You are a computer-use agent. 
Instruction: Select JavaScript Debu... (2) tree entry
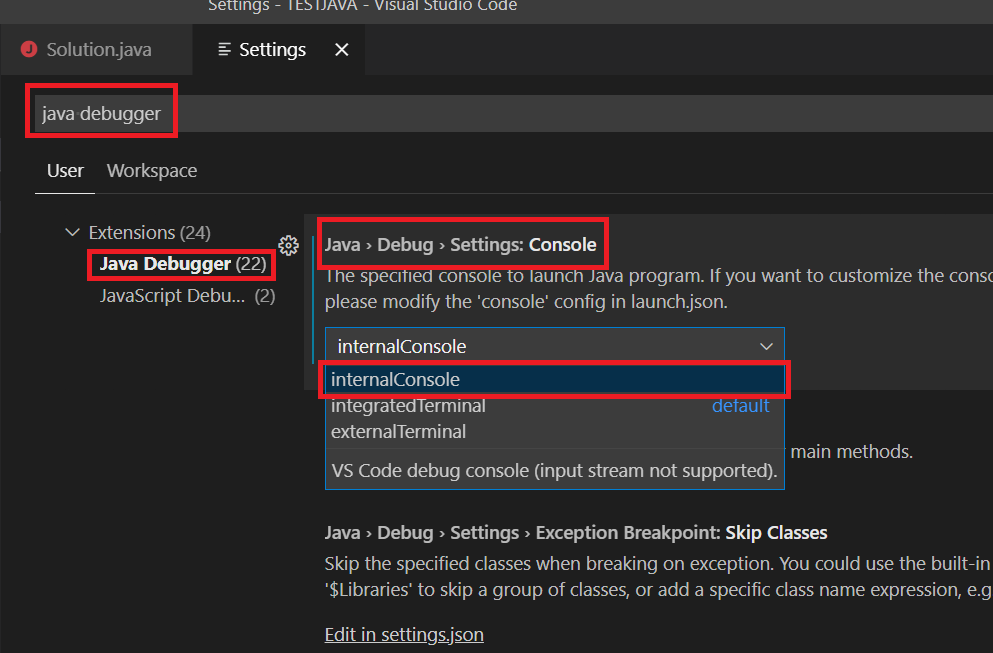point(187,296)
